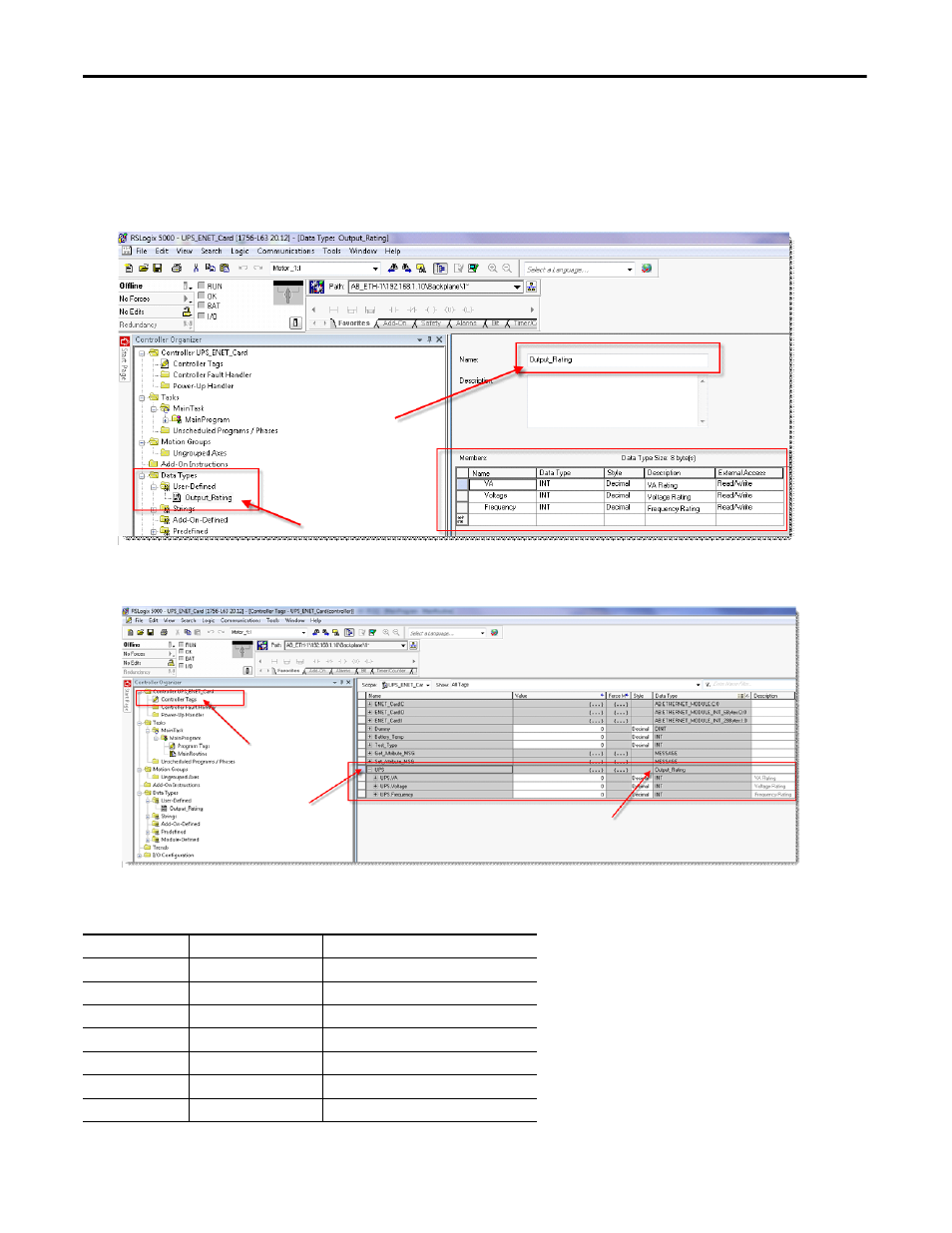The height and width of the screenshot is (1233, 952).
Task: Open Edit menu in upper RSLogix window
Action: click(162, 252)
